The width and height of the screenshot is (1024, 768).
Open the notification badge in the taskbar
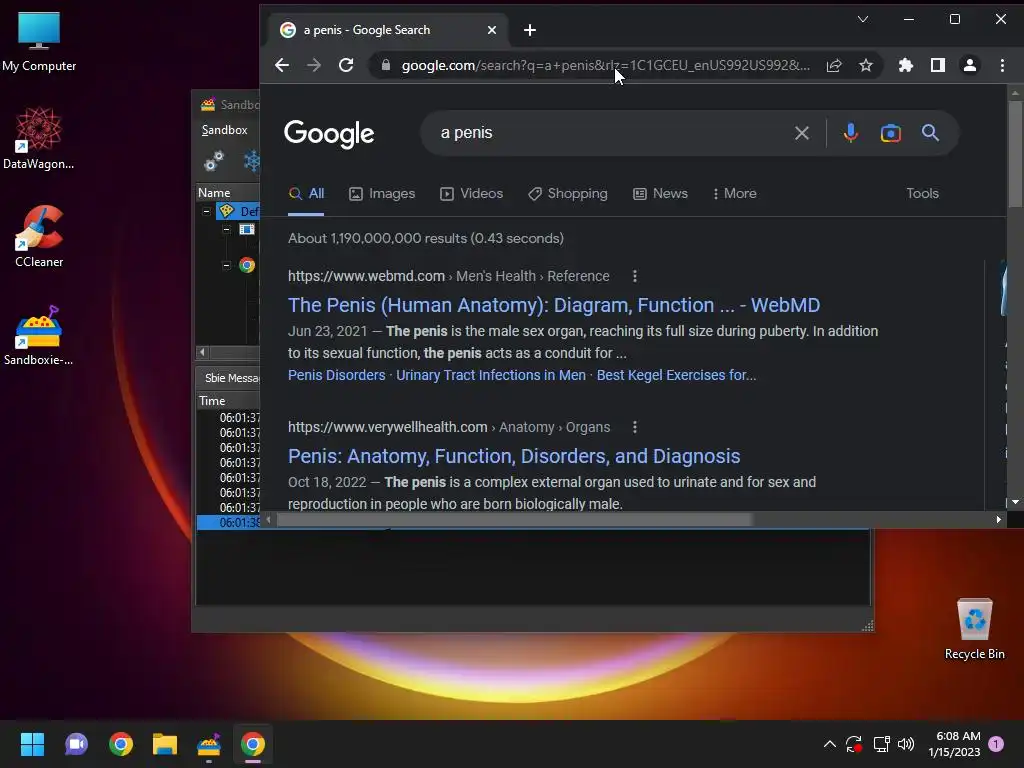(x=996, y=744)
